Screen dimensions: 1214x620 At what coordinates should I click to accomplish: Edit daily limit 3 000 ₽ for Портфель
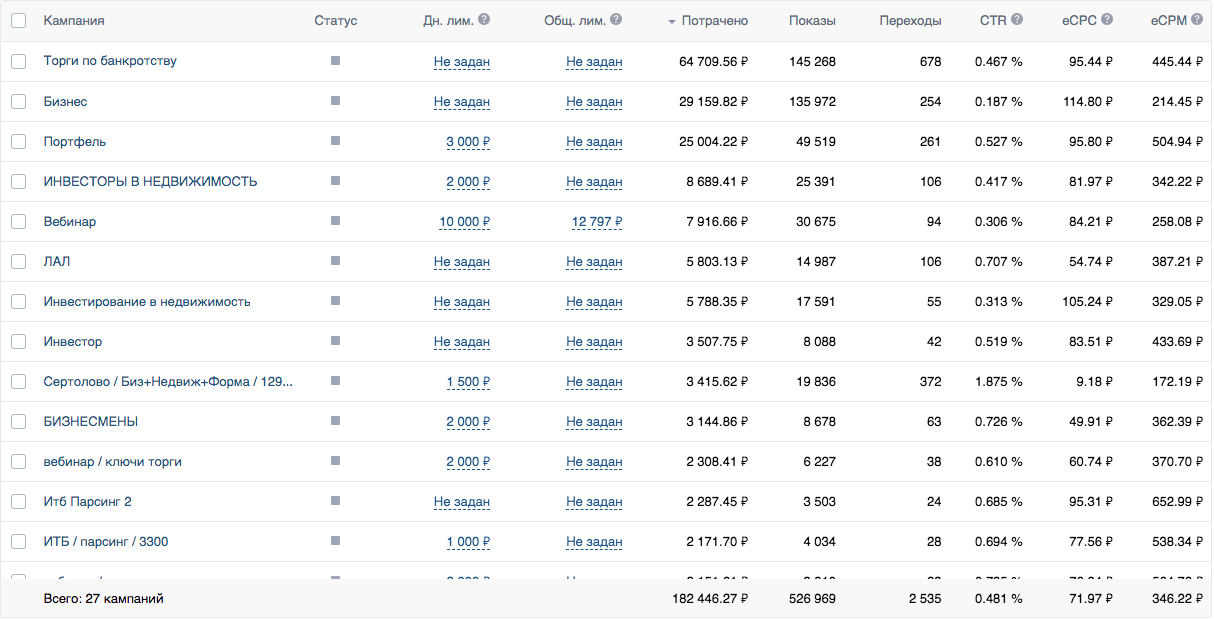tap(467, 142)
